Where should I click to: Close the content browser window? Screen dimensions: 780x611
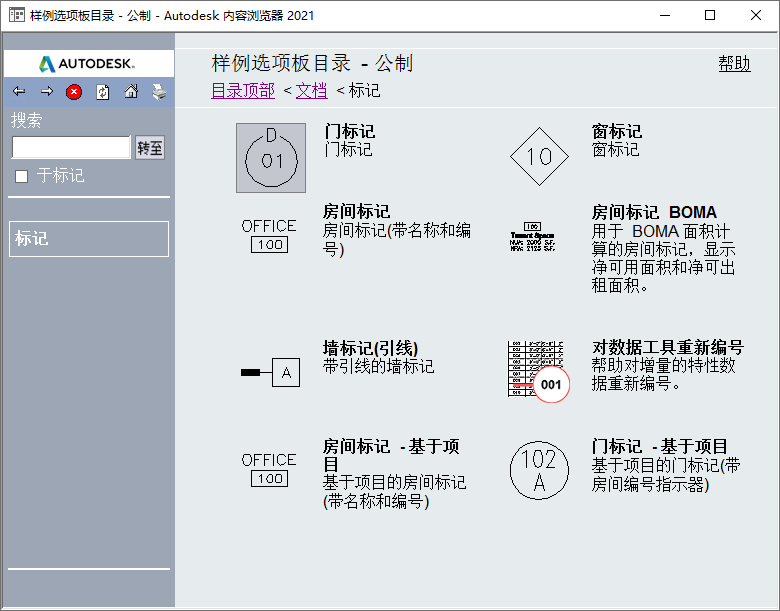[756, 15]
